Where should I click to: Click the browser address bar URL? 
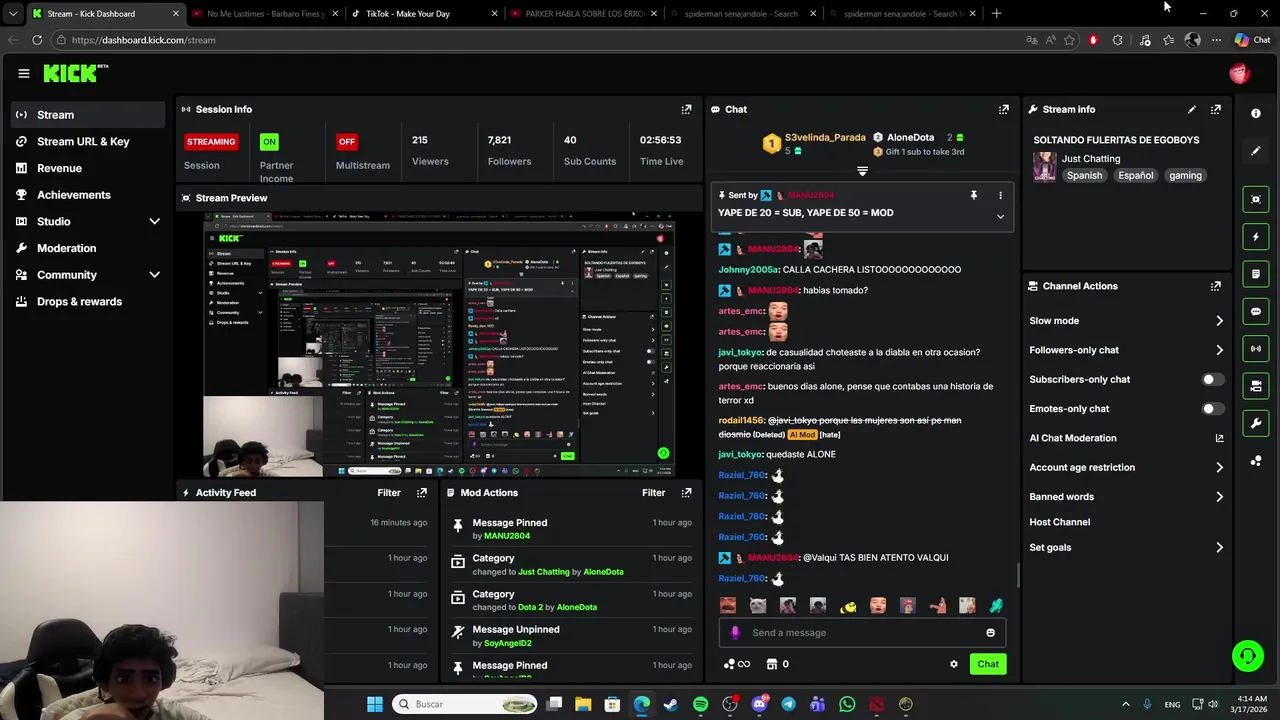[143, 40]
